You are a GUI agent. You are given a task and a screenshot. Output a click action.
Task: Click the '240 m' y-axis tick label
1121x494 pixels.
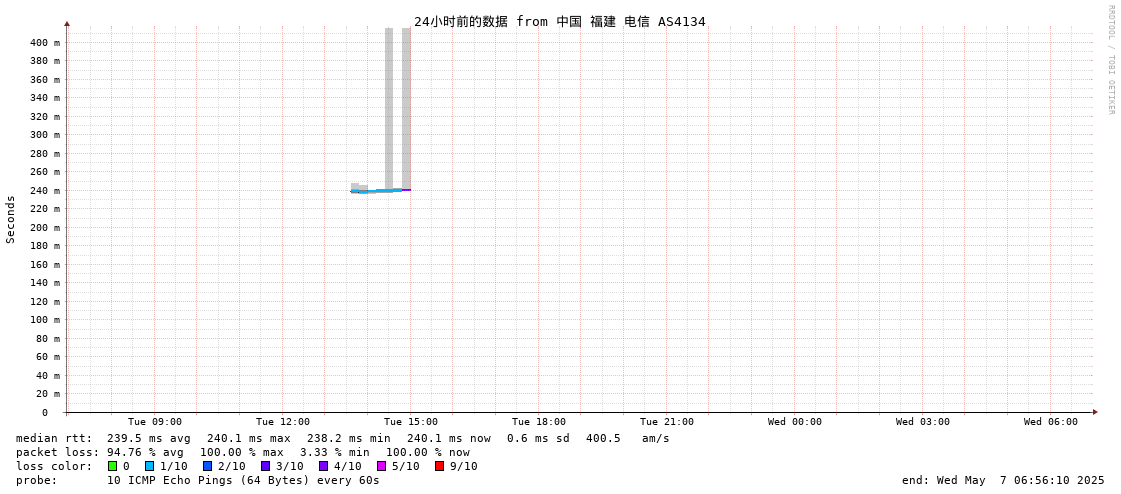tap(45, 191)
